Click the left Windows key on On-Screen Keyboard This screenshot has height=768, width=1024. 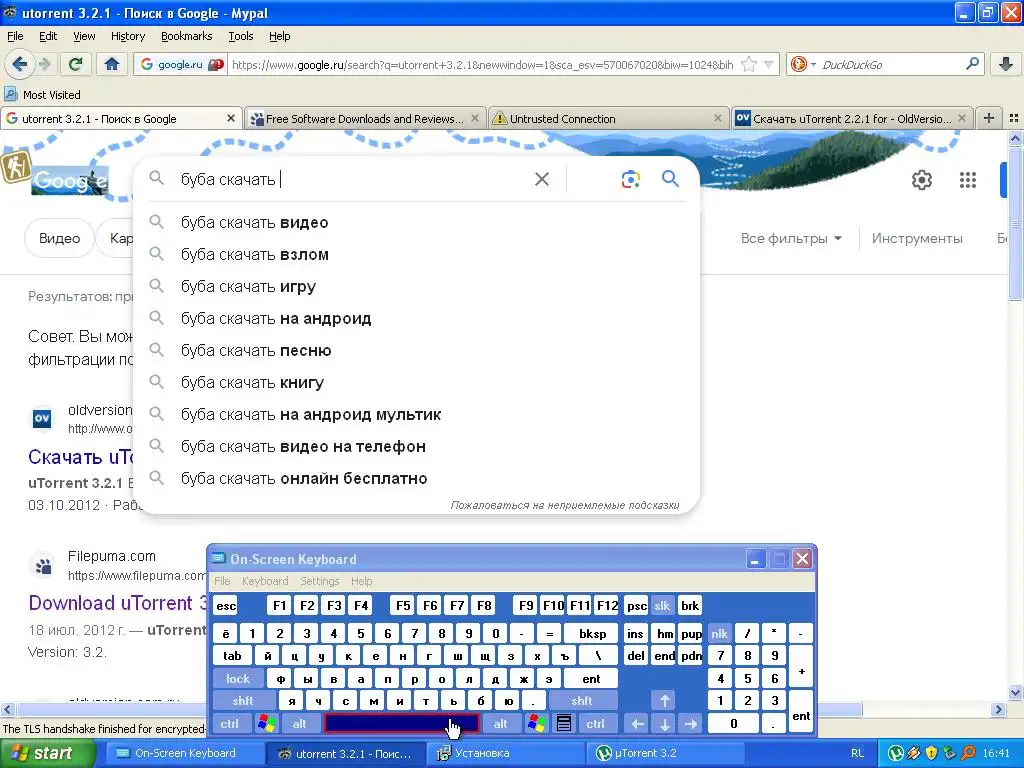pyautogui.click(x=266, y=723)
